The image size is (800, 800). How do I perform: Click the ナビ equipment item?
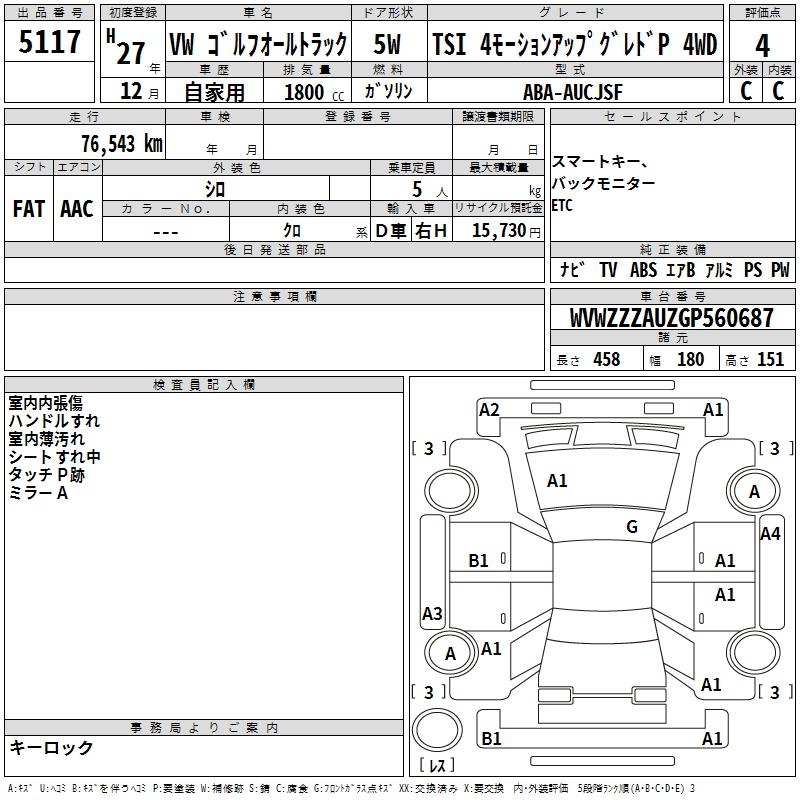coord(572,270)
